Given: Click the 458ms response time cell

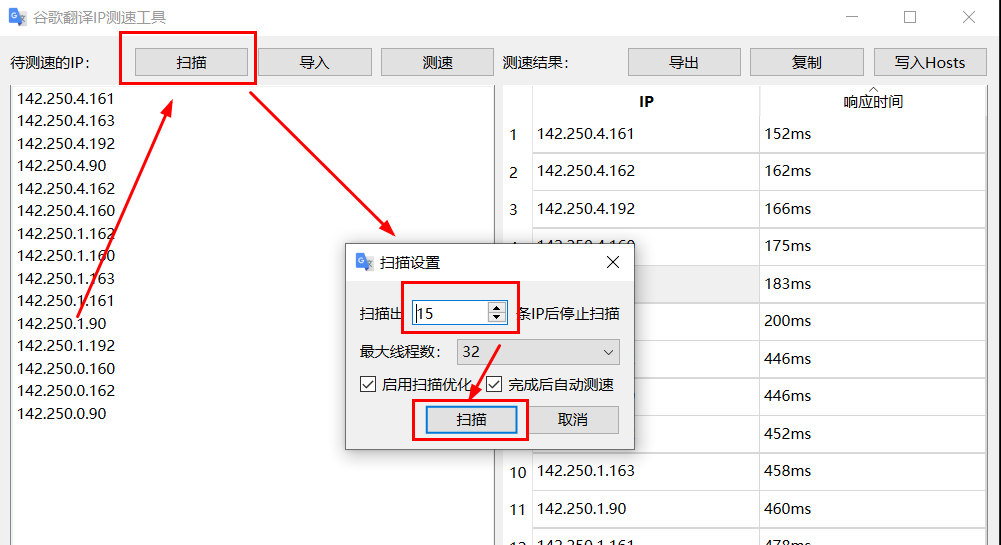Looking at the screenshot, I should (x=873, y=471).
